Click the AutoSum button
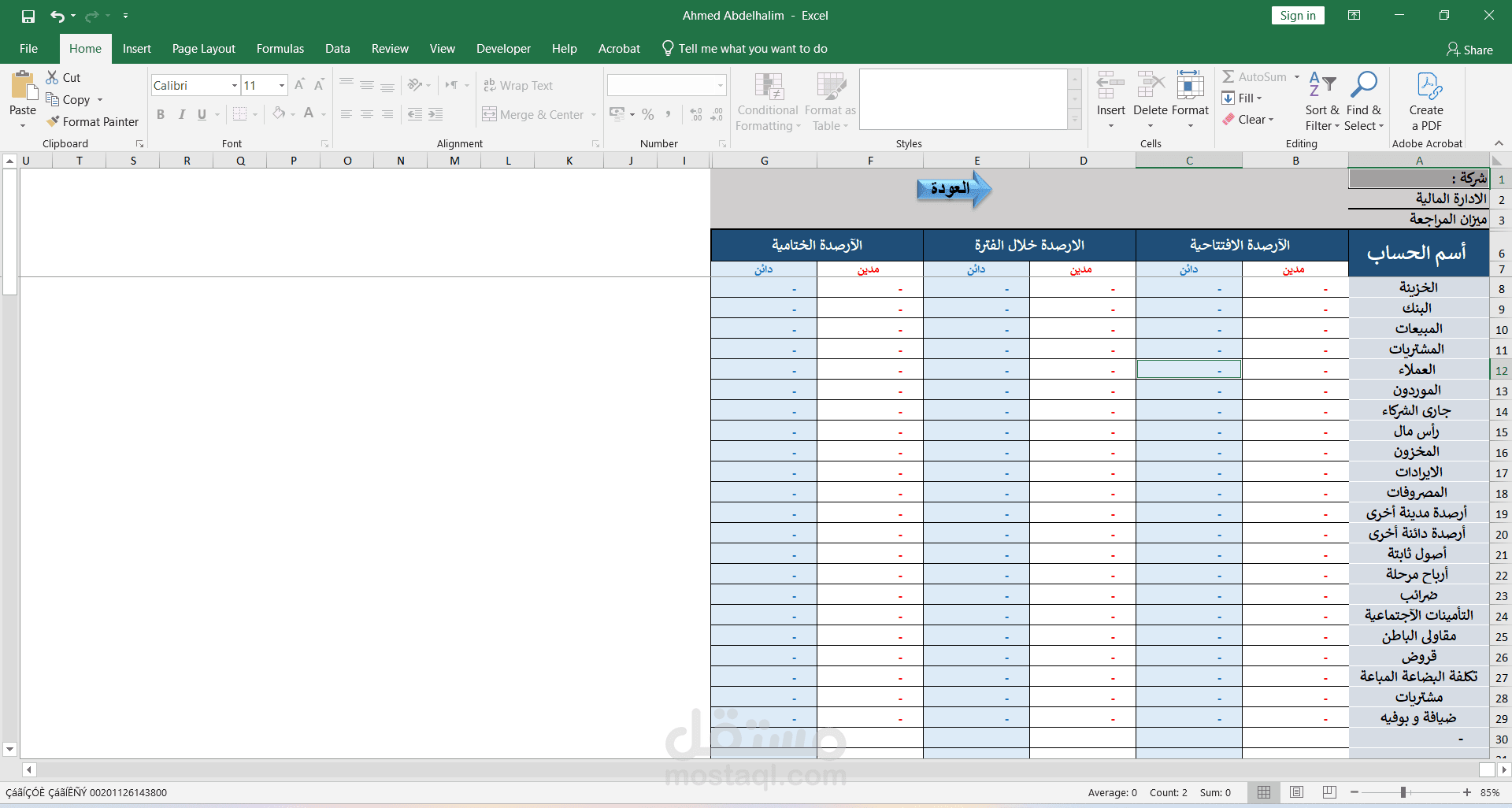This screenshot has height=808, width=1512. pos(1254,77)
